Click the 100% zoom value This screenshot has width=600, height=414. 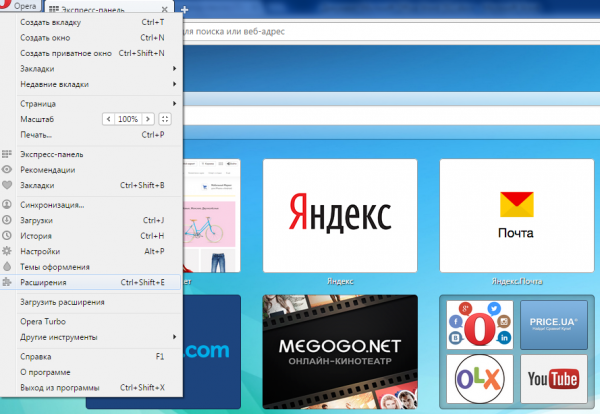[128, 119]
